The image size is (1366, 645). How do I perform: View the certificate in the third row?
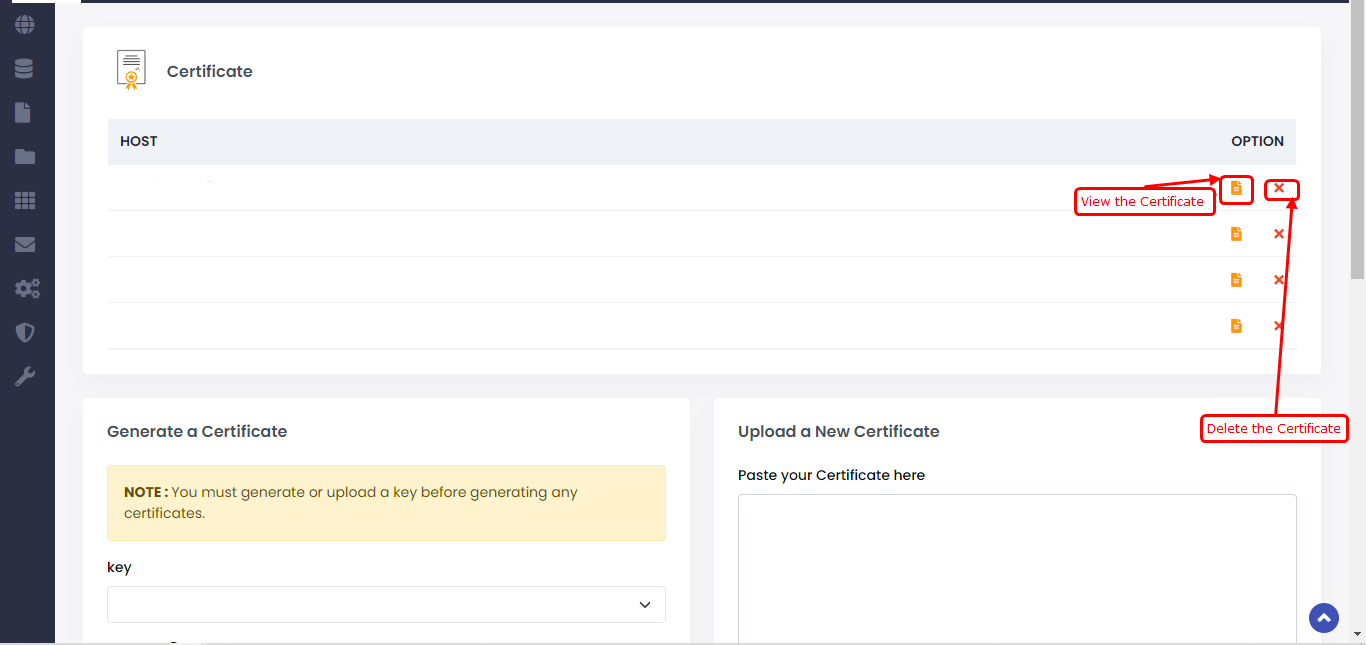(x=1236, y=280)
